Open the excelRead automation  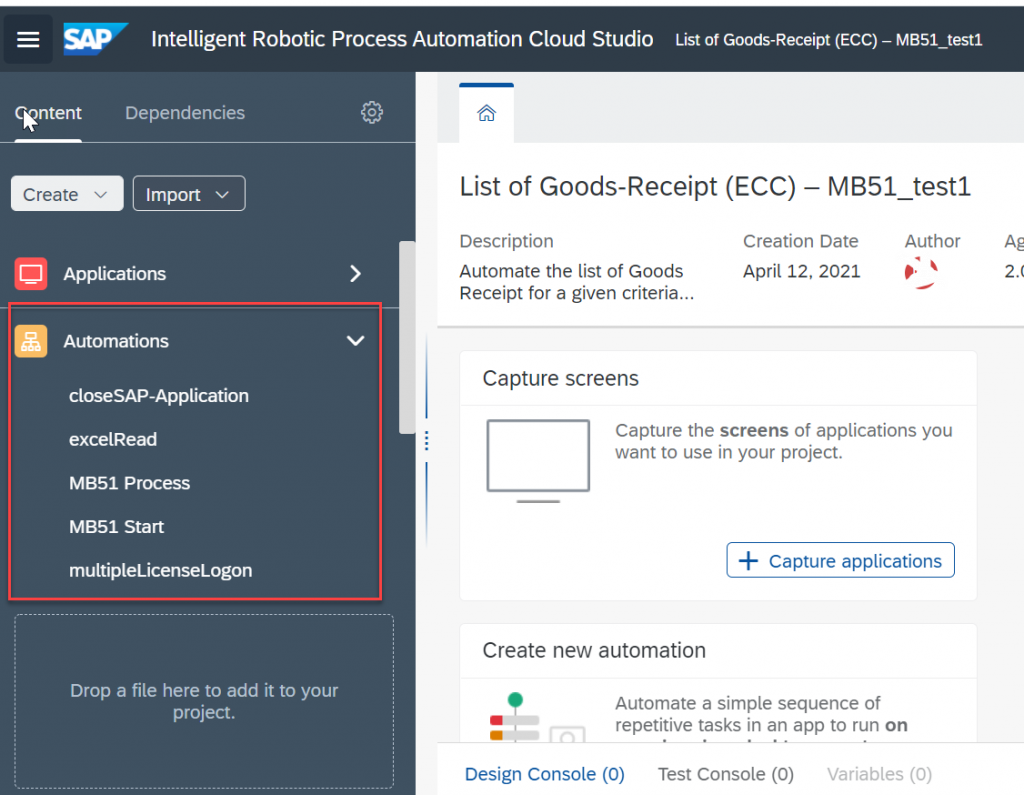pyautogui.click(x=113, y=440)
